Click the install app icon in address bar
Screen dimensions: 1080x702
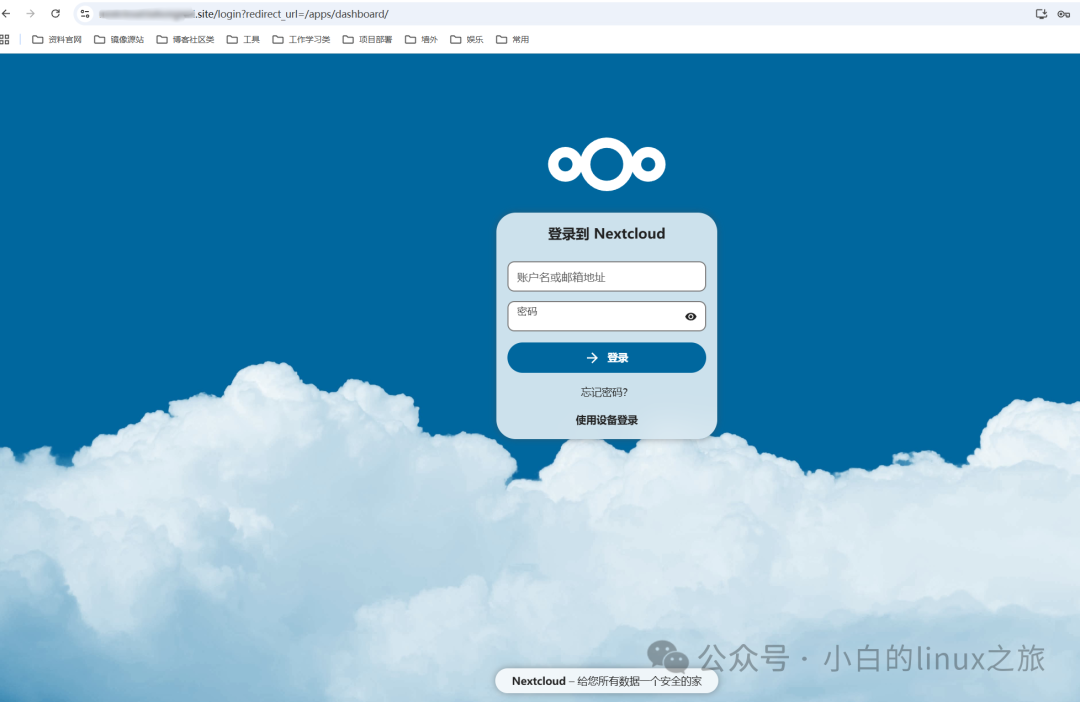(1041, 14)
